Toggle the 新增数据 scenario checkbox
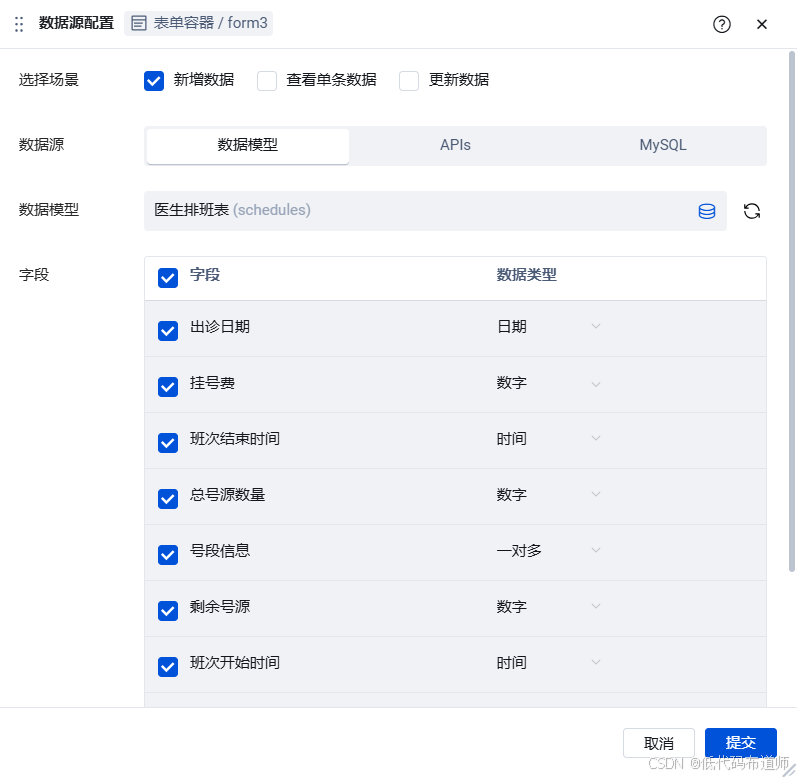Viewport: 797px width, 777px height. pyautogui.click(x=154, y=80)
